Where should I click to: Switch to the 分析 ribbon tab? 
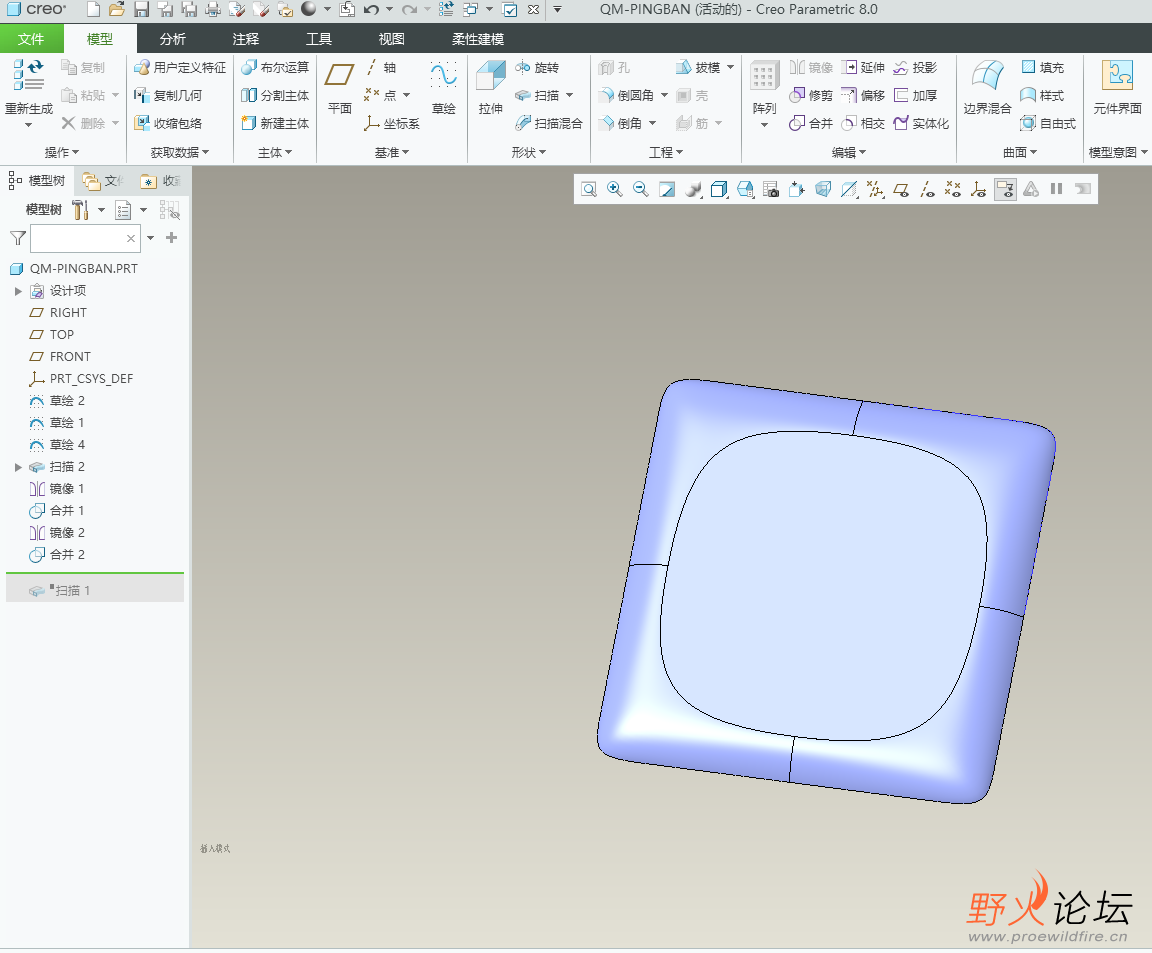173,39
